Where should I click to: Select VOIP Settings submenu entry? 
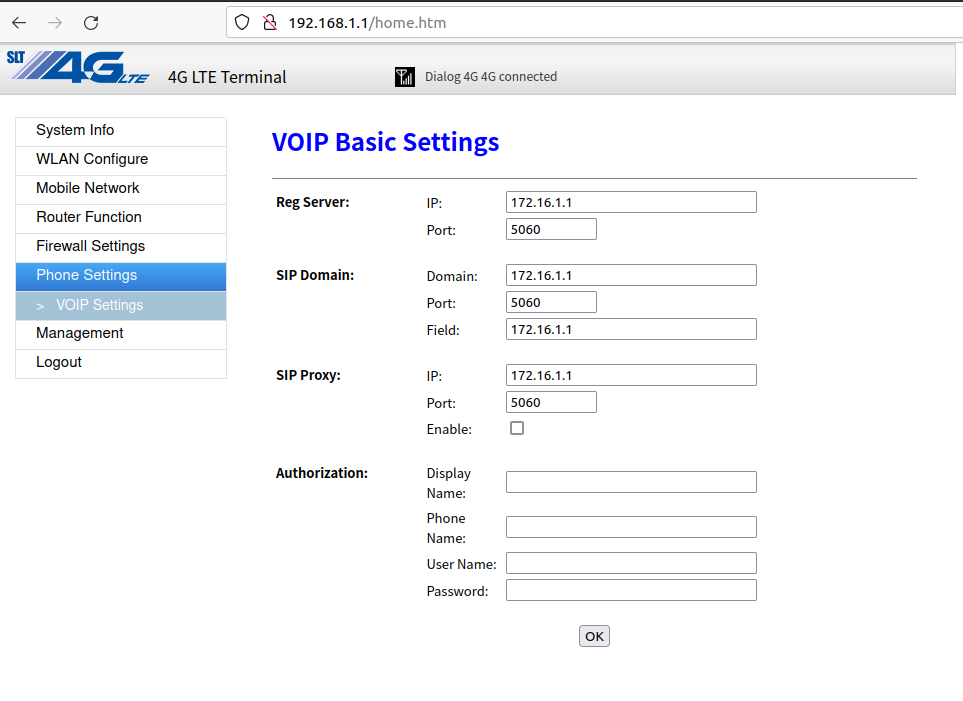(121, 305)
